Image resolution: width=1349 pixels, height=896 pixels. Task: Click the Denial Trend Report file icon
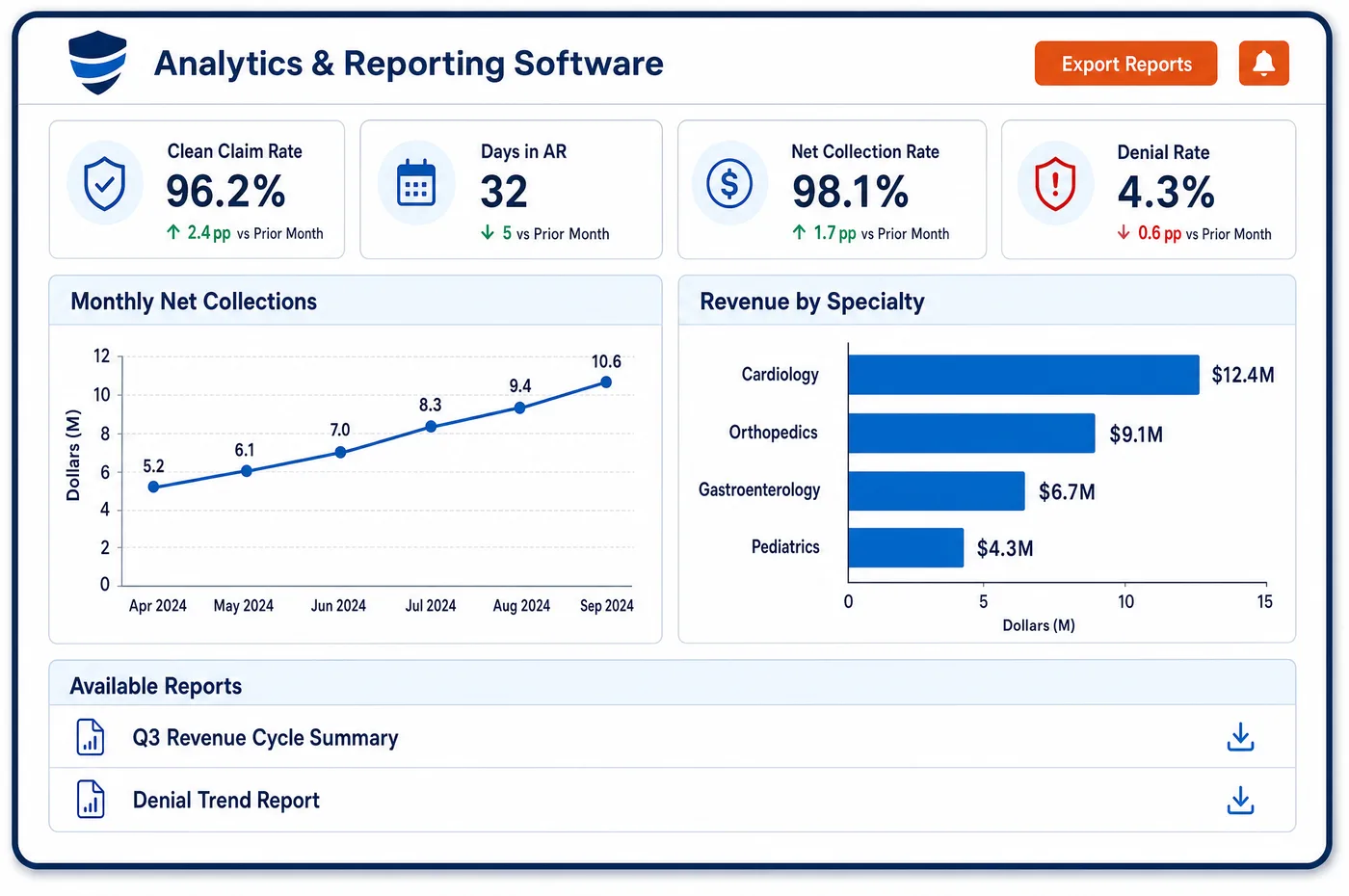[91, 799]
